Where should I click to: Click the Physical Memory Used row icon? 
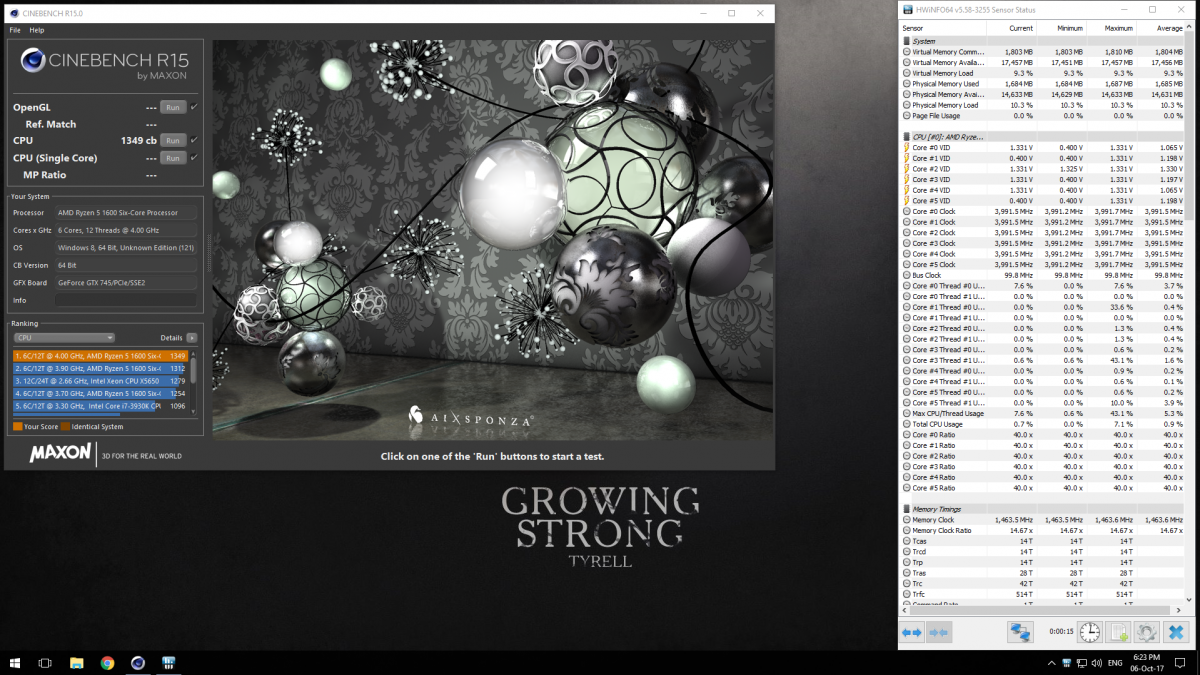click(x=906, y=83)
